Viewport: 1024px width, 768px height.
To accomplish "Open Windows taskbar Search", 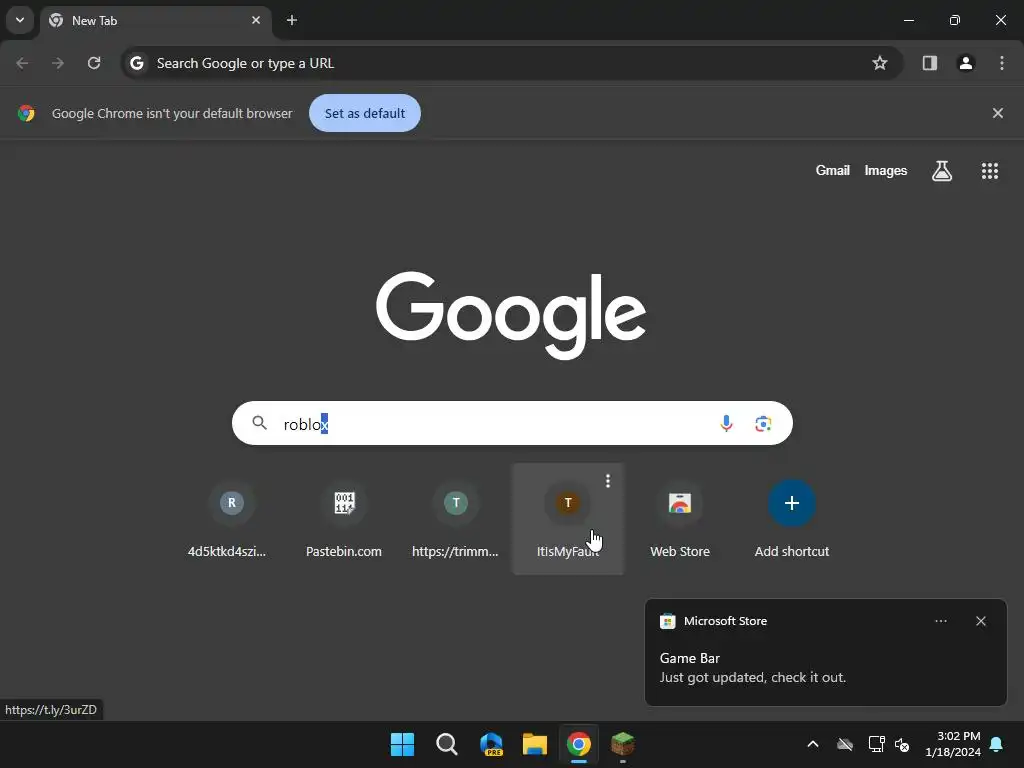I will 447,744.
